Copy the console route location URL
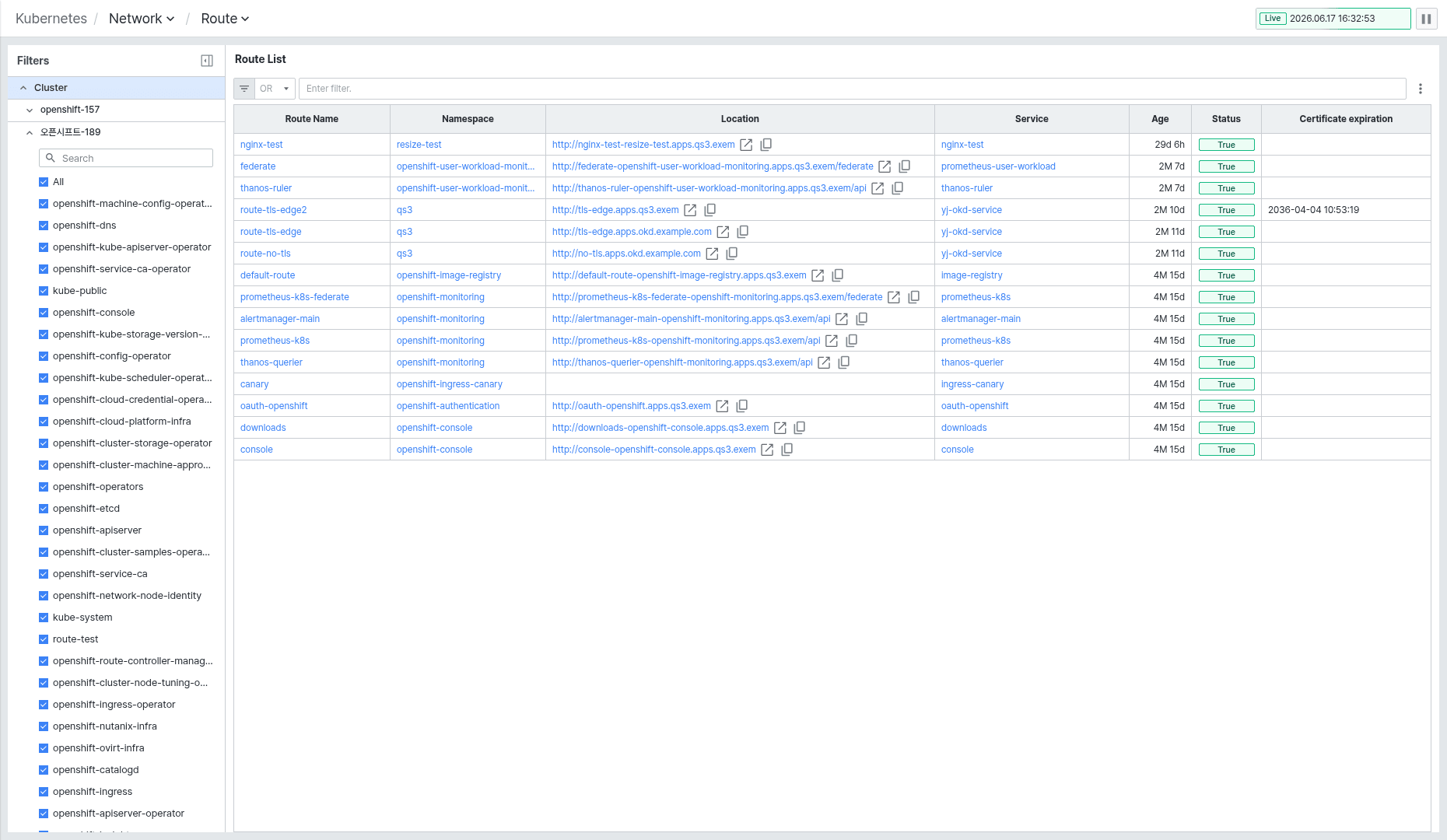The image size is (1447, 840). [787, 450]
